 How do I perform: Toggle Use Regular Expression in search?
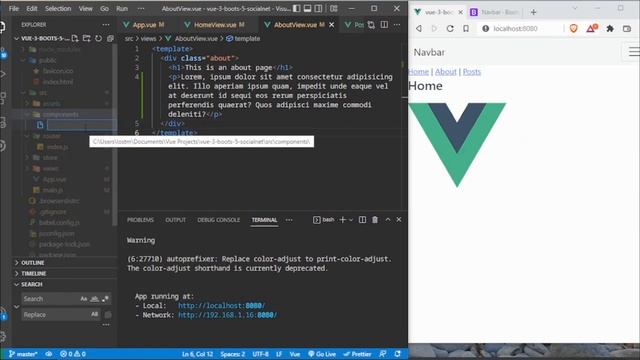(x=106, y=299)
